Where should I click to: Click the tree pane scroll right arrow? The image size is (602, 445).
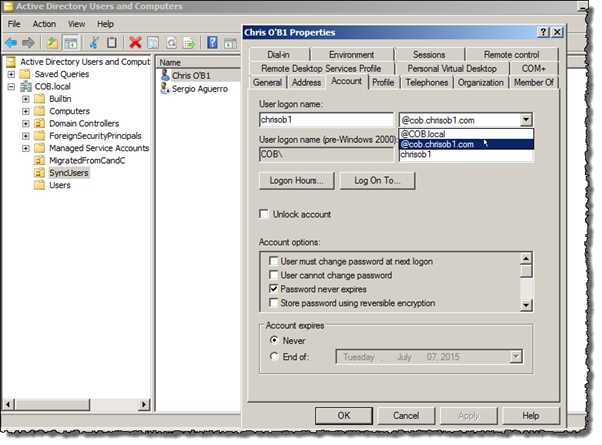point(144,404)
